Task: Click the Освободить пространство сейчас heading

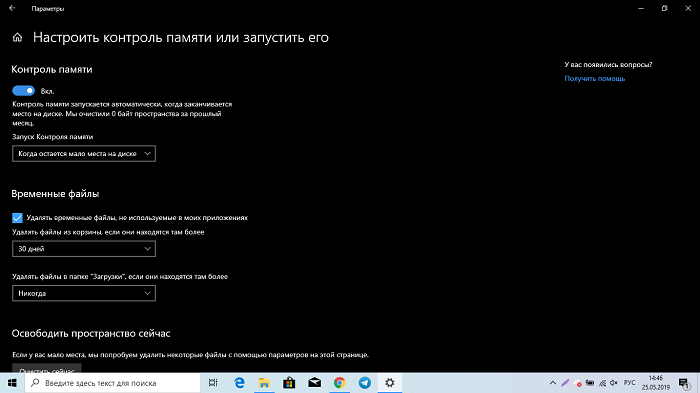Action: [x=91, y=334]
